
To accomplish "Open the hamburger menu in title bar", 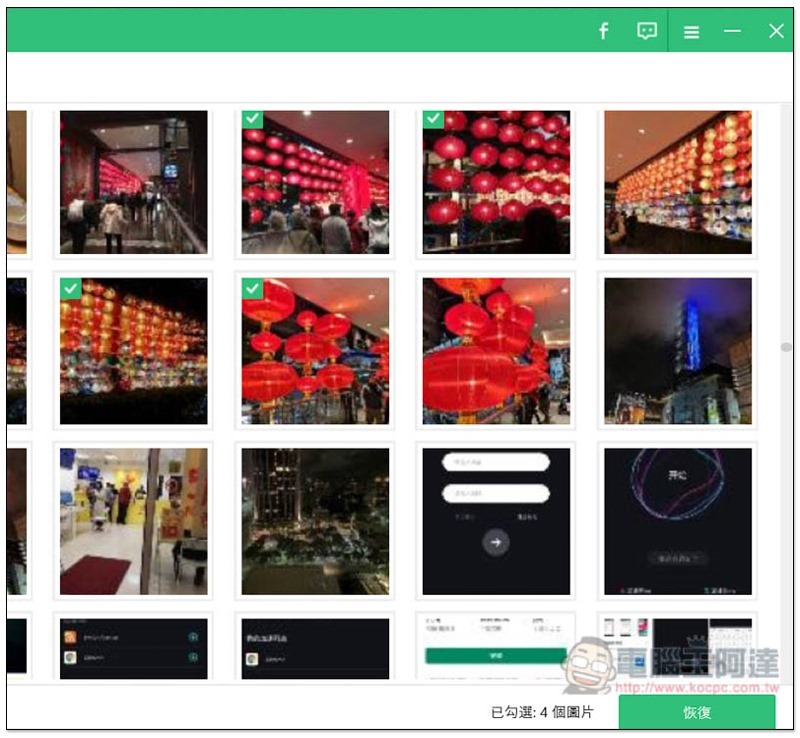I will [691, 32].
